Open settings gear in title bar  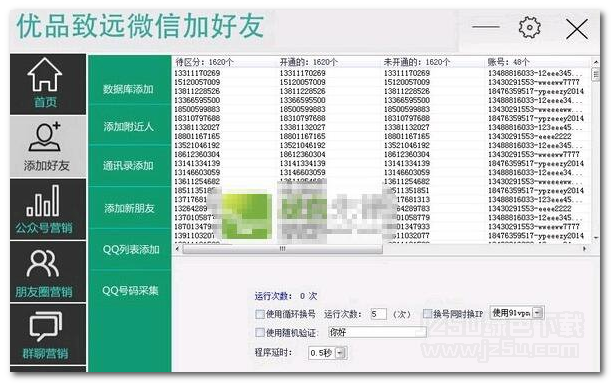530,27
